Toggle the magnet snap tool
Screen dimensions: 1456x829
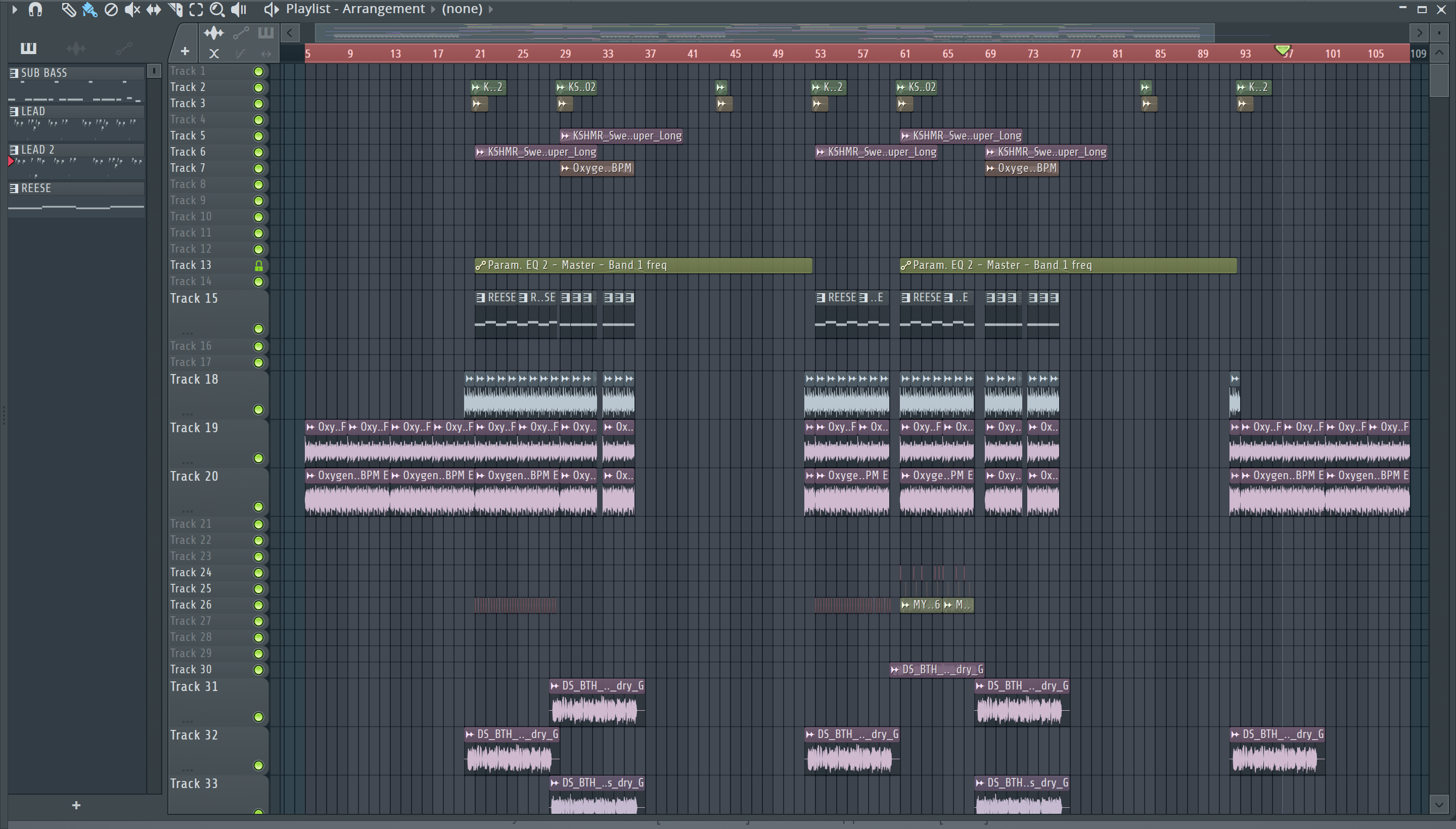pos(35,9)
